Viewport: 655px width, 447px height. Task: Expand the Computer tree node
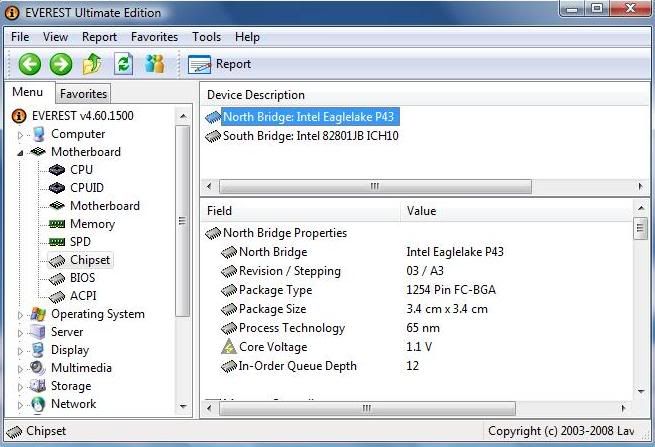pyautogui.click(x=20, y=135)
